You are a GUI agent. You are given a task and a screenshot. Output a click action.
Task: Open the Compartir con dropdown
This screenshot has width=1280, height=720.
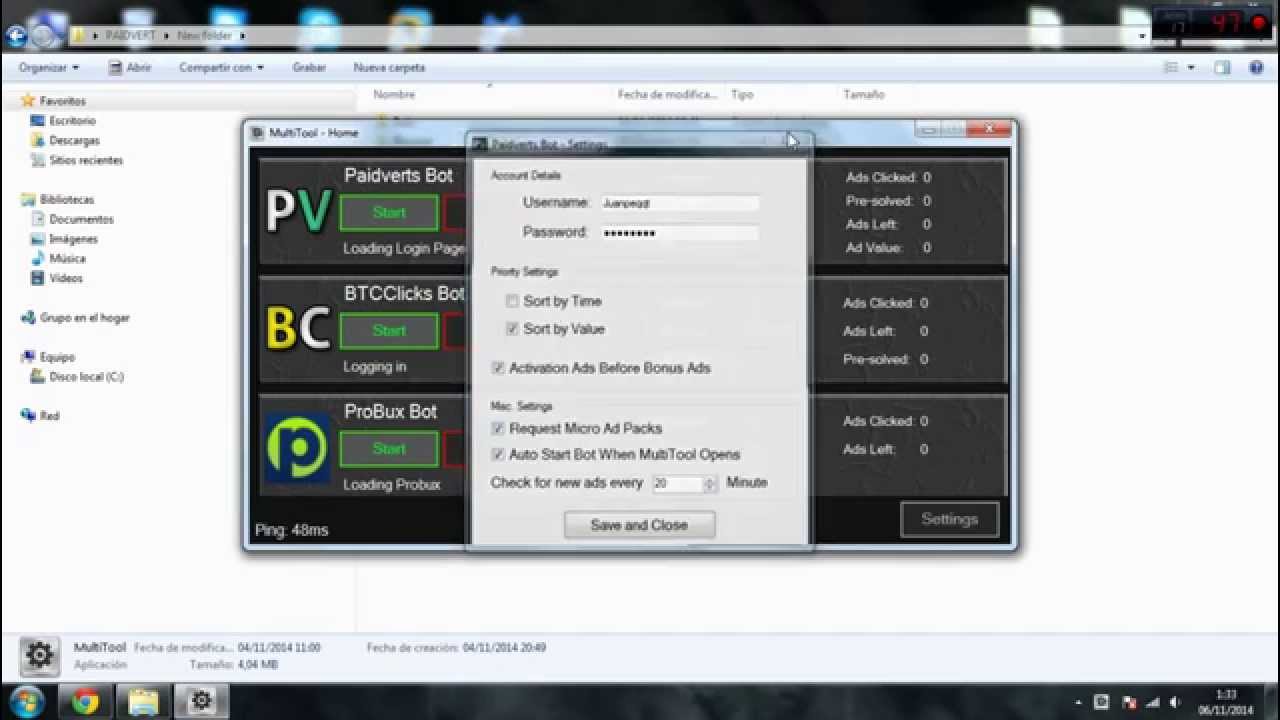pos(221,68)
